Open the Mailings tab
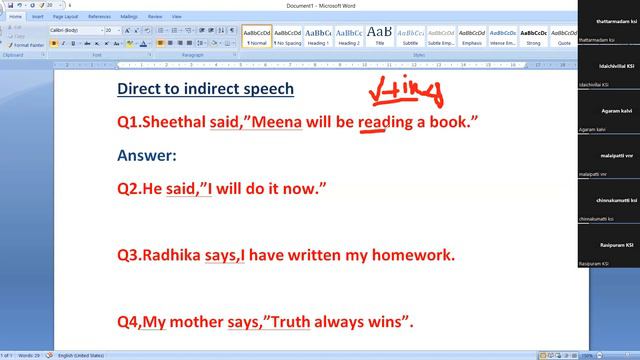The image size is (640, 360). (x=129, y=17)
